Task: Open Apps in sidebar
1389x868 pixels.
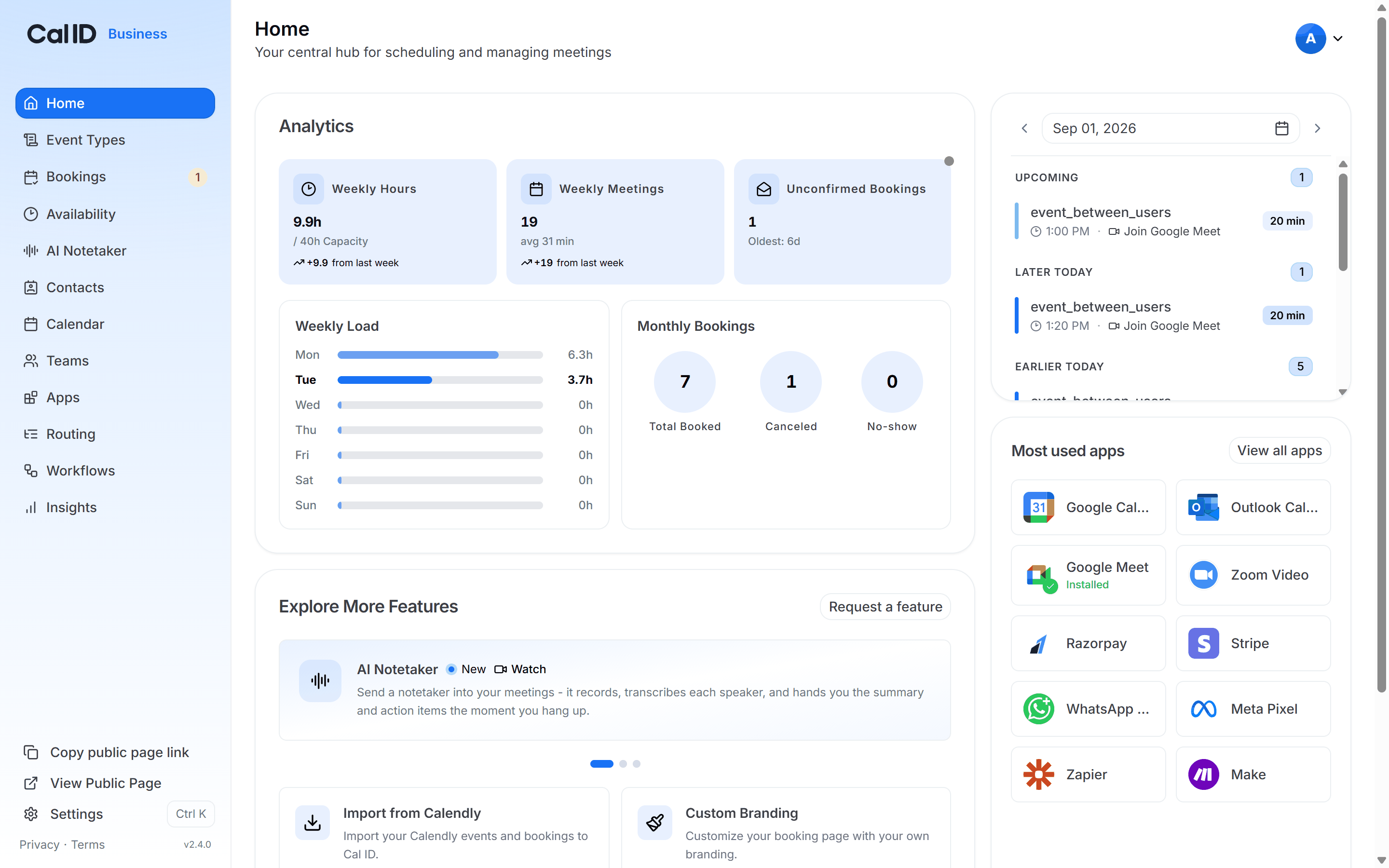Action: click(x=115, y=398)
